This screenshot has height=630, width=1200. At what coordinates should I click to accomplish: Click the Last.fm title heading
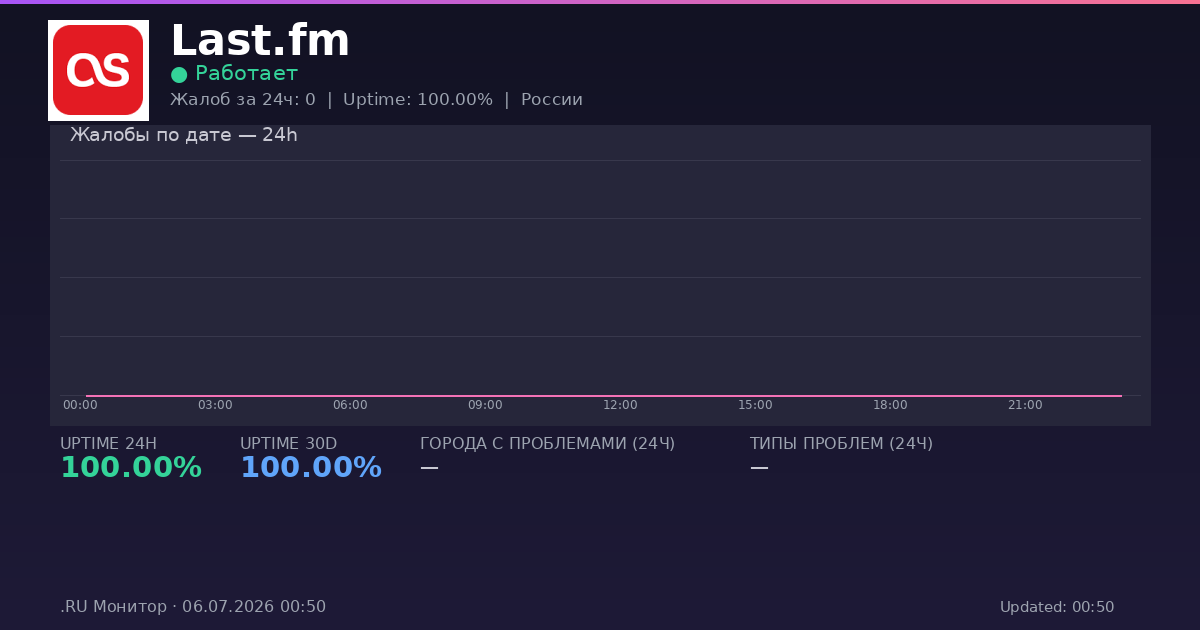click(260, 42)
